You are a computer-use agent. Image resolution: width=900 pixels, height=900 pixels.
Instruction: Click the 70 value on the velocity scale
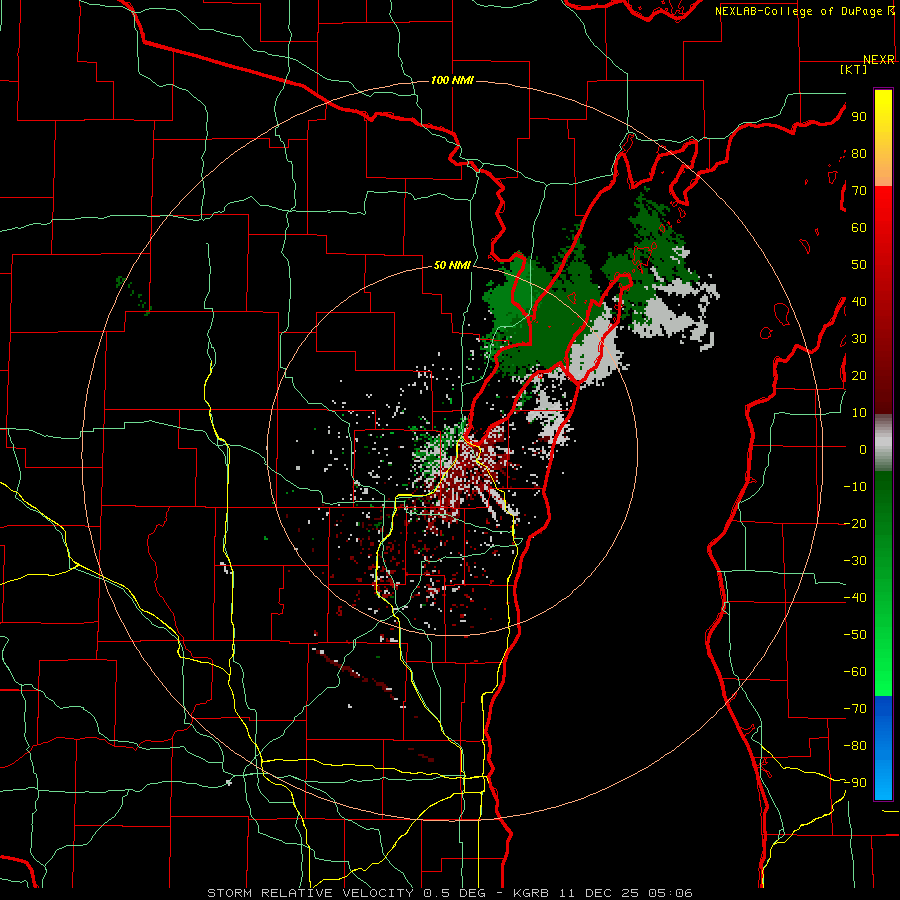coord(859,191)
